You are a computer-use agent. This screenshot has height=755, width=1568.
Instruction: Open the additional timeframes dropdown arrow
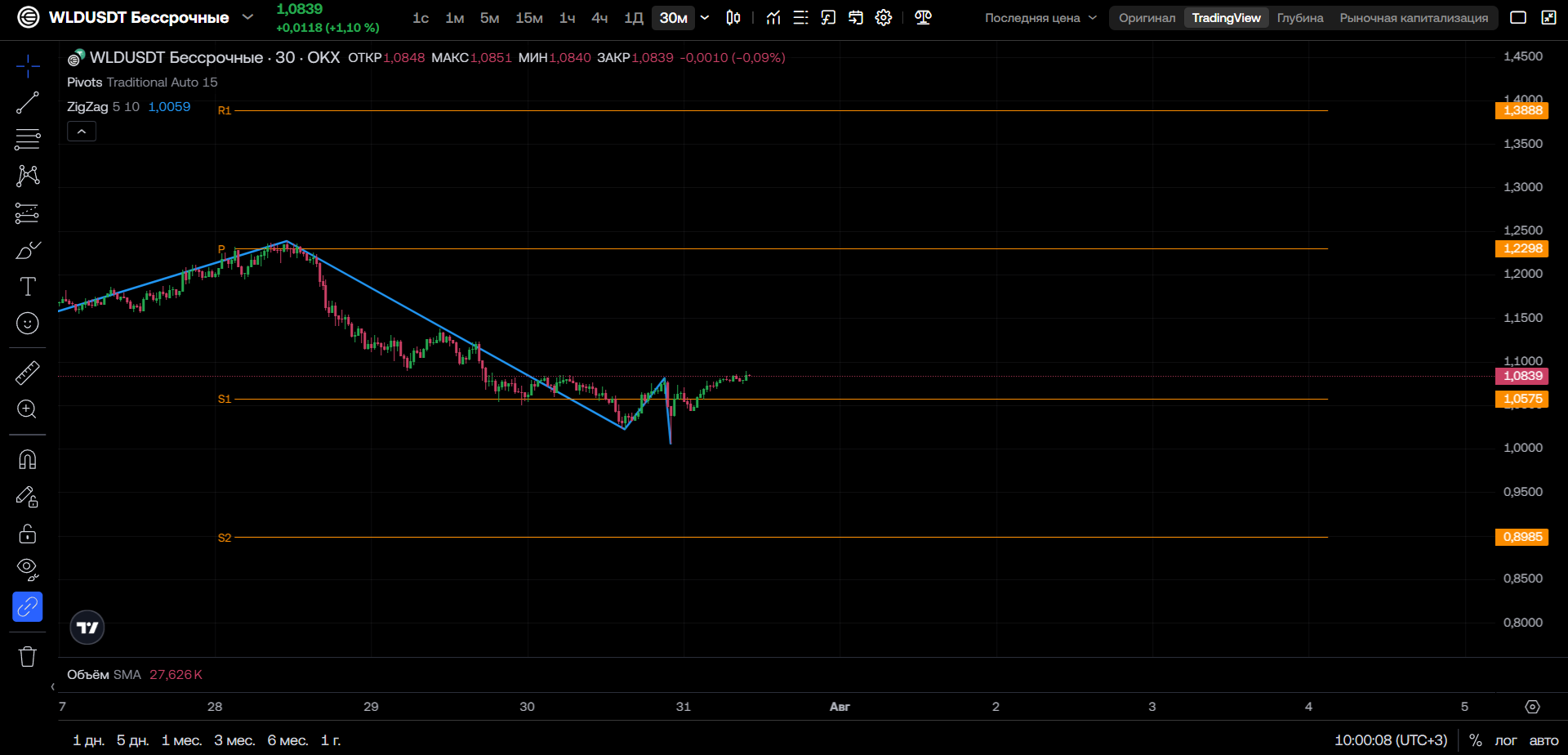pyautogui.click(x=705, y=18)
